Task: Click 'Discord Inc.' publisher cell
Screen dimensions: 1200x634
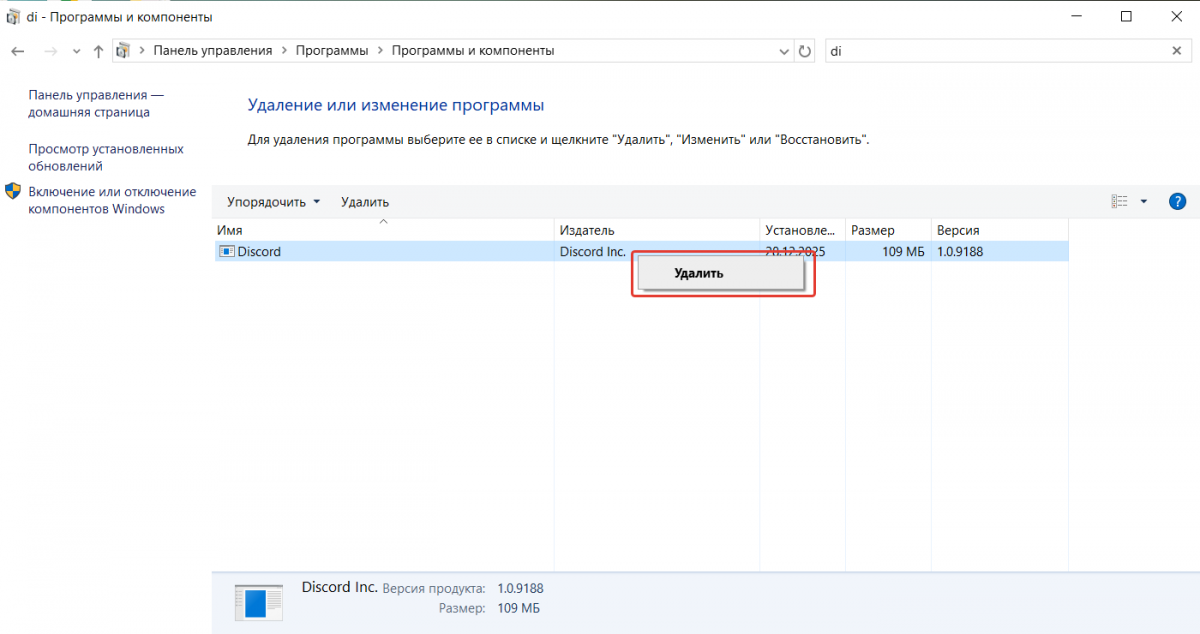Action: 593,252
